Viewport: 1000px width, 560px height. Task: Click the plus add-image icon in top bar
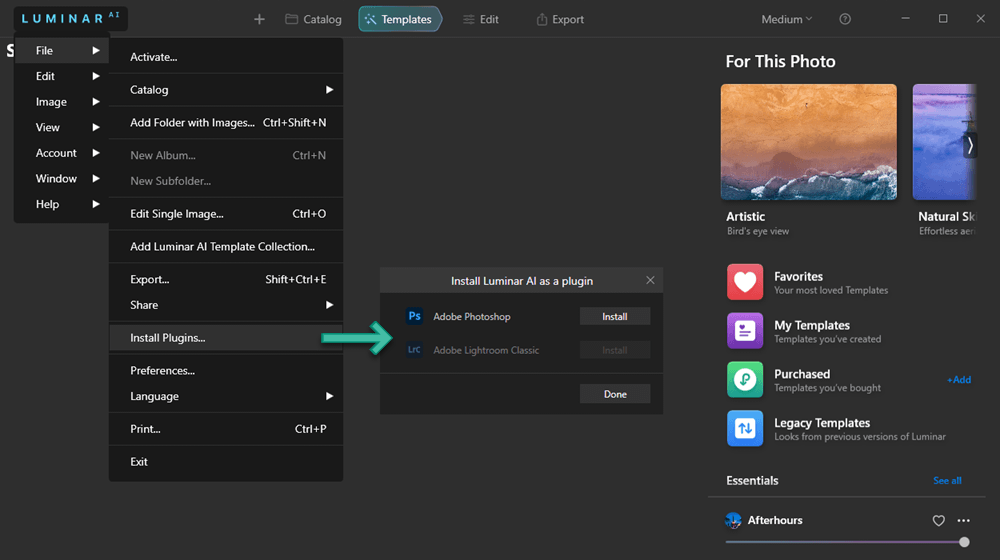[259, 19]
